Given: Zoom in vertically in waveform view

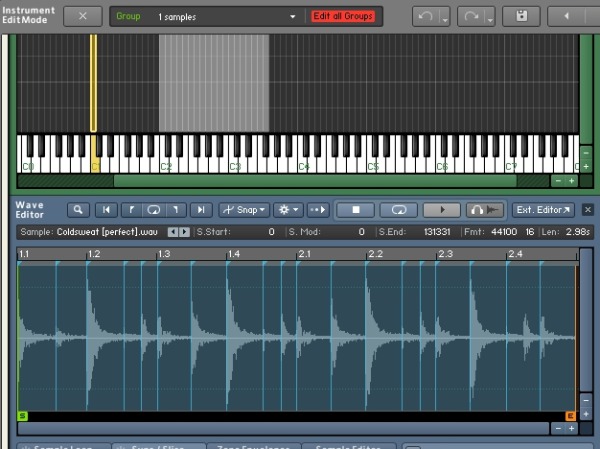Looking at the screenshot, I should tap(586, 414).
